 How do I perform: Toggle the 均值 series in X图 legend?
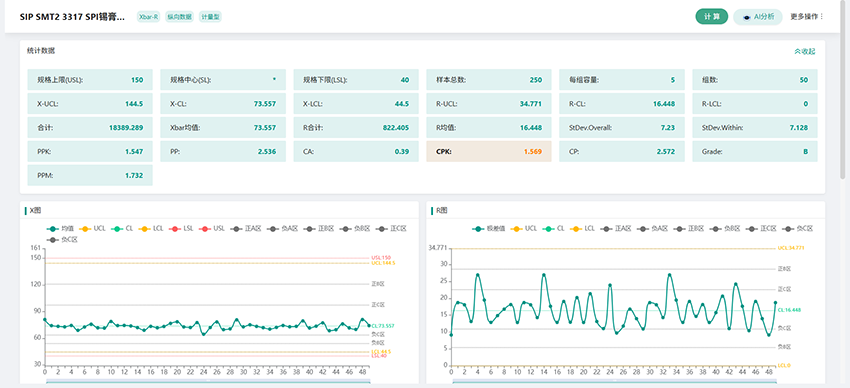(61, 229)
